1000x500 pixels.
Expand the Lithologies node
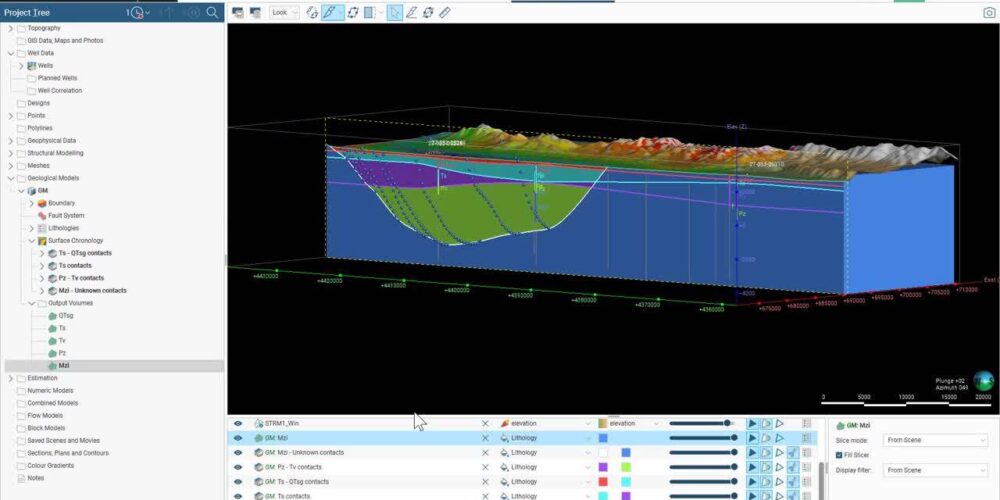point(31,228)
